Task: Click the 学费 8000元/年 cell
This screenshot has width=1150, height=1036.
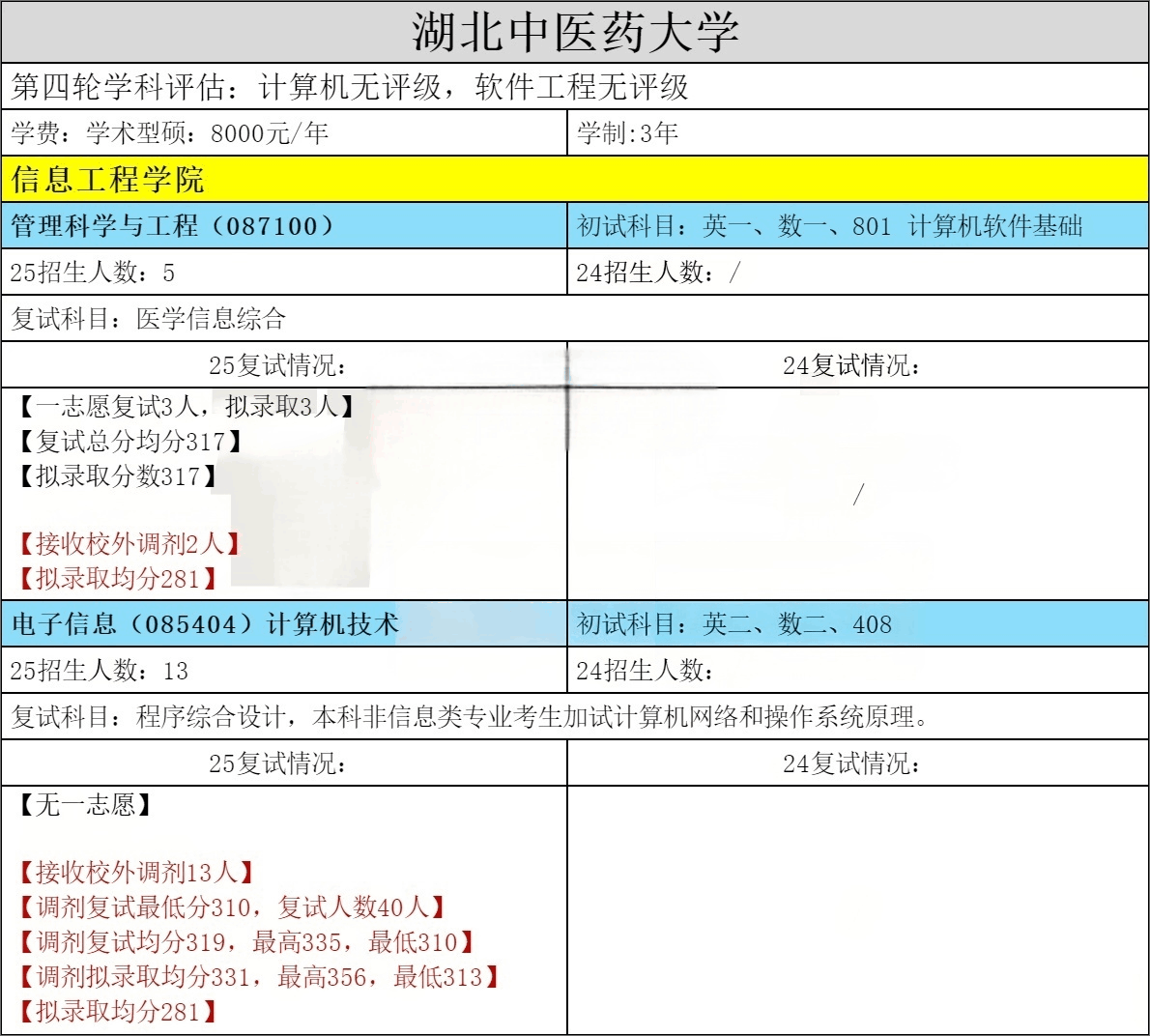Action: (x=170, y=133)
